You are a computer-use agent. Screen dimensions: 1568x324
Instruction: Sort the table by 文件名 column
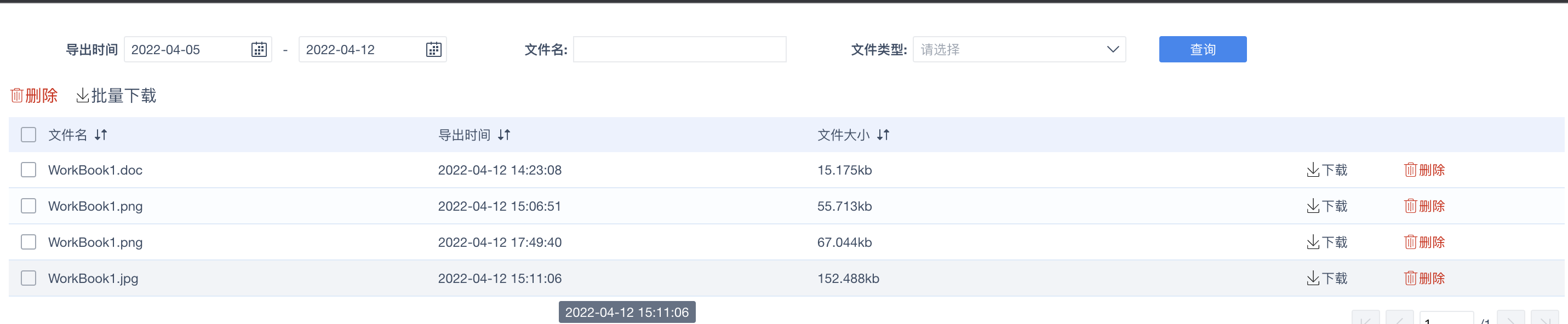click(x=101, y=135)
